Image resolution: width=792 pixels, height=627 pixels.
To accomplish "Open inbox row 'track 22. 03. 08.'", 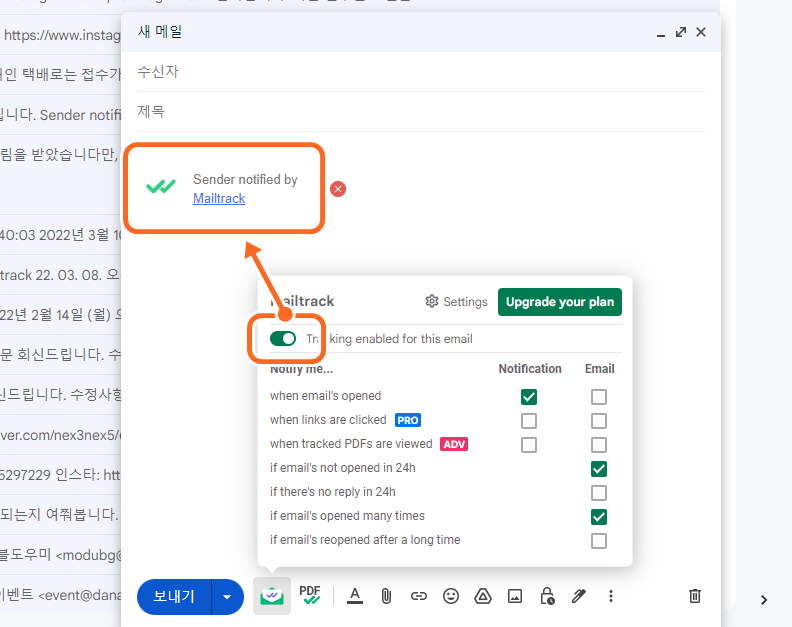I will click(61, 275).
